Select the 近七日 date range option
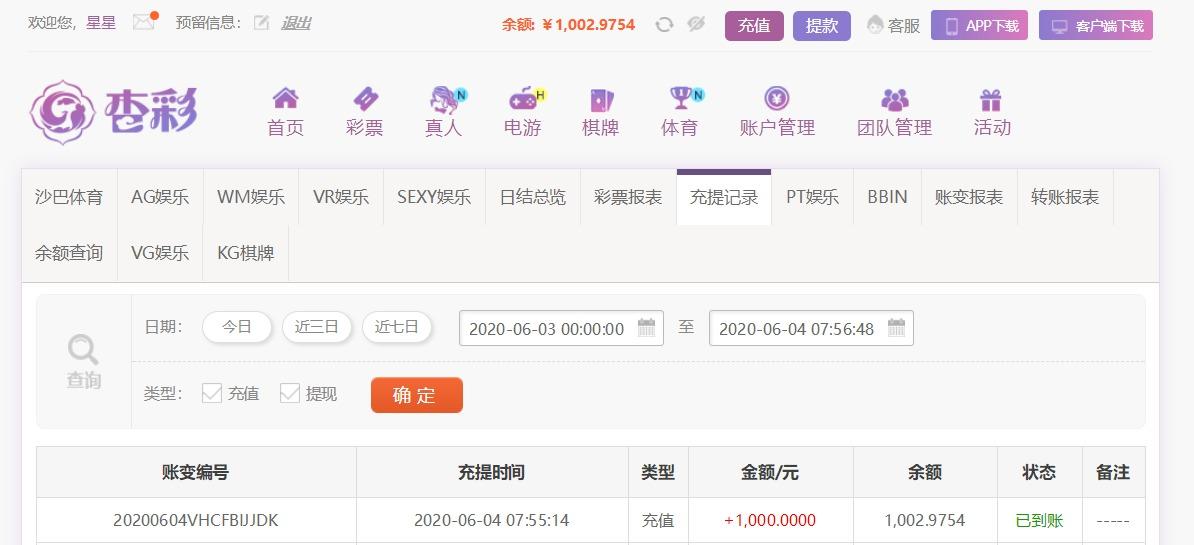This screenshot has height=545, width=1194. click(x=397, y=327)
